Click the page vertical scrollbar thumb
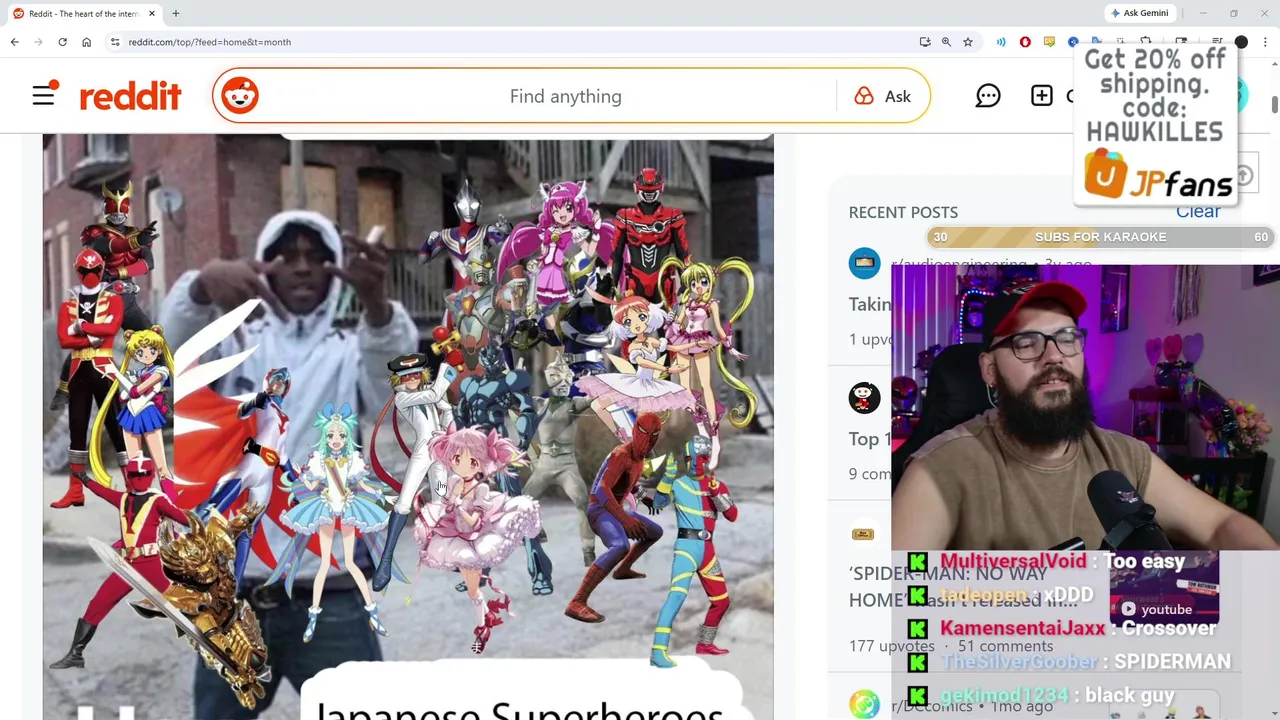 point(1274,103)
